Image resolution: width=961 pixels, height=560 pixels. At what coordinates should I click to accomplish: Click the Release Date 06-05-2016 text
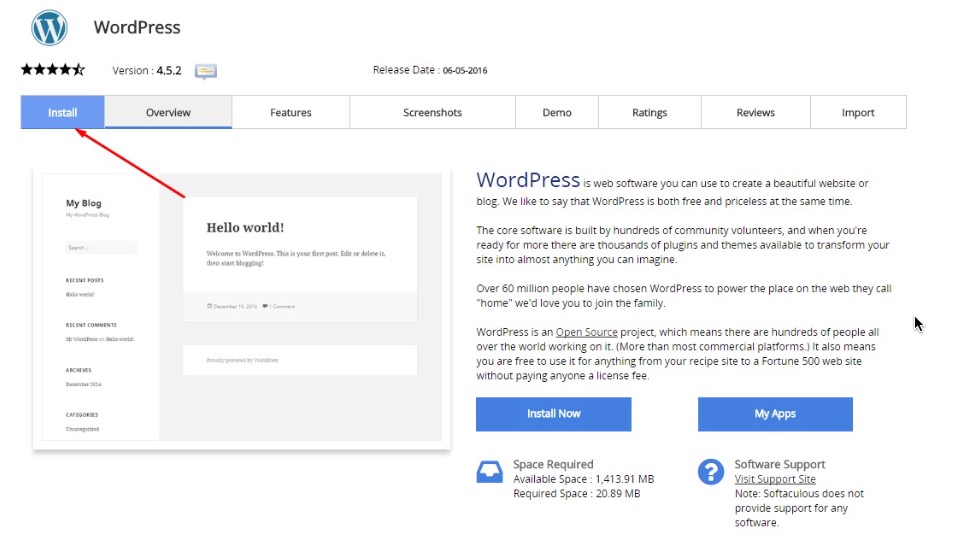click(430, 70)
